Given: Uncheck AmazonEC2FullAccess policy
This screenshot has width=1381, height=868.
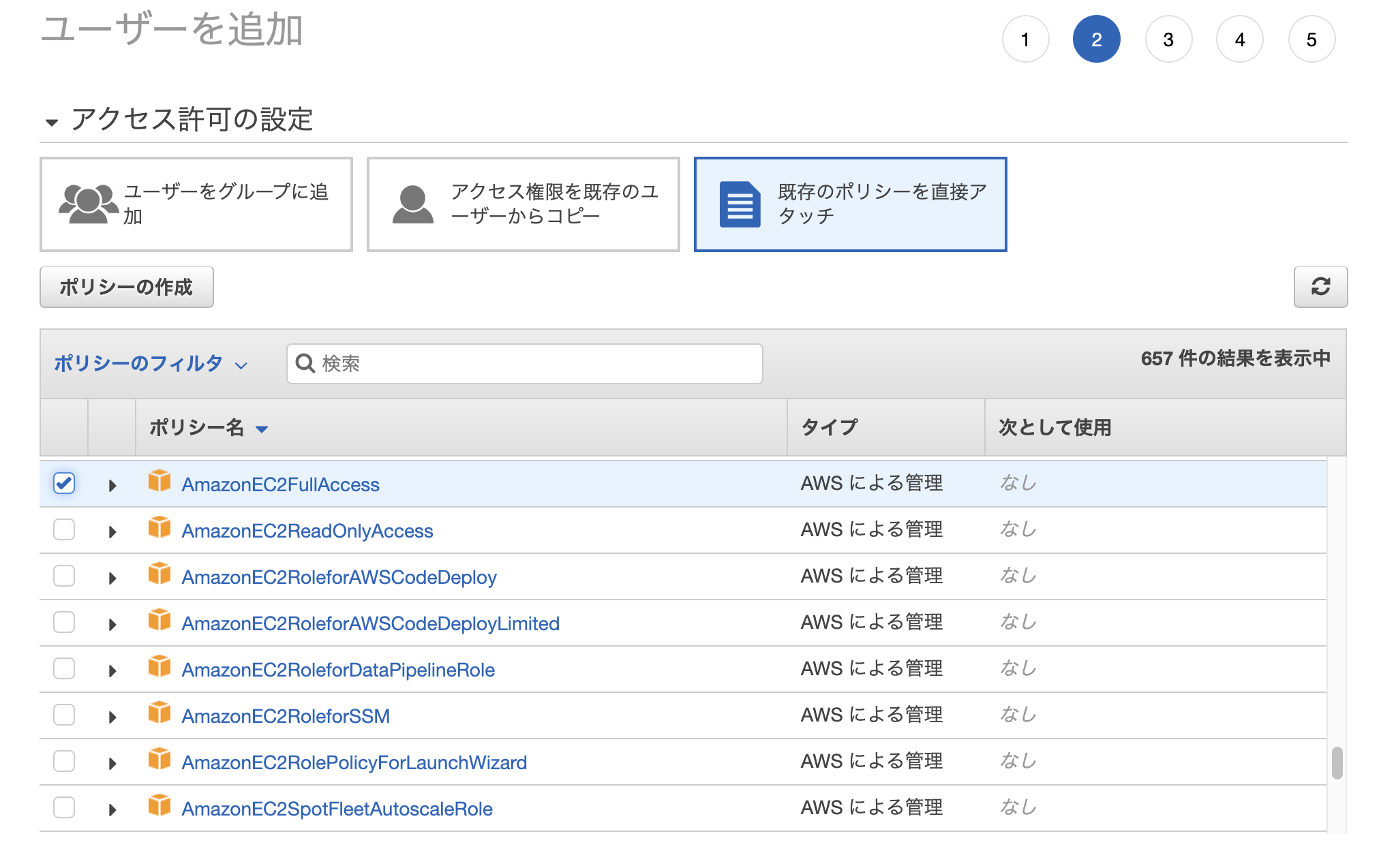Looking at the screenshot, I should pos(63,484).
